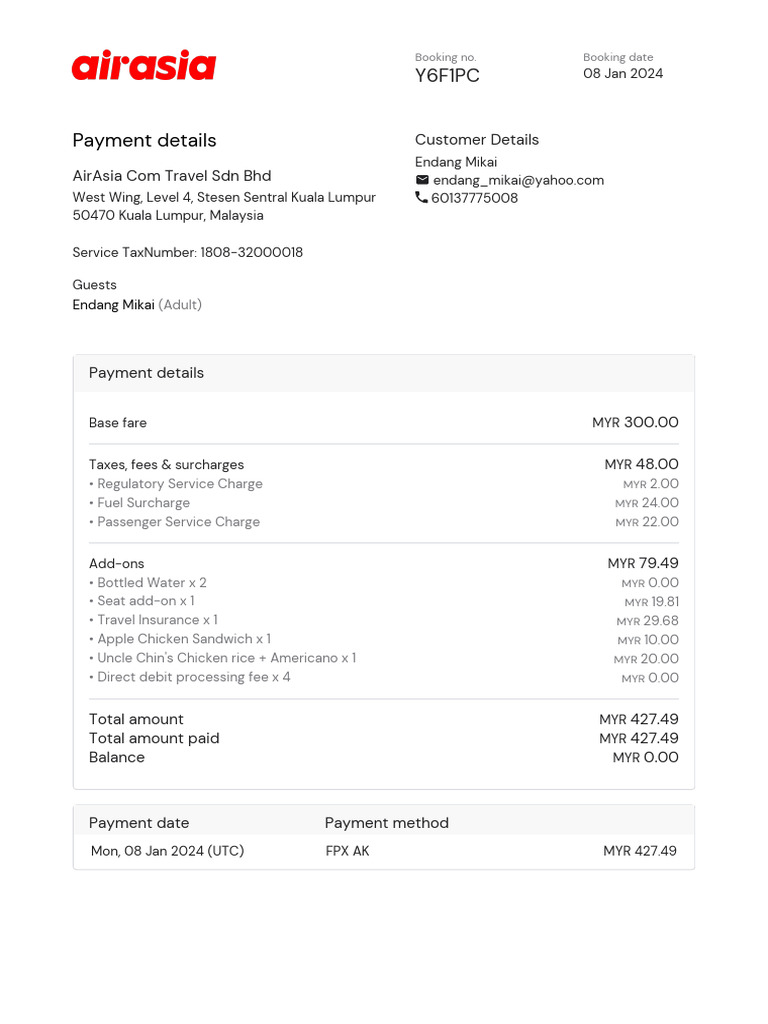Select the Fuel Surcharge line item
This screenshot has height=1024, width=768.
(143, 503)
